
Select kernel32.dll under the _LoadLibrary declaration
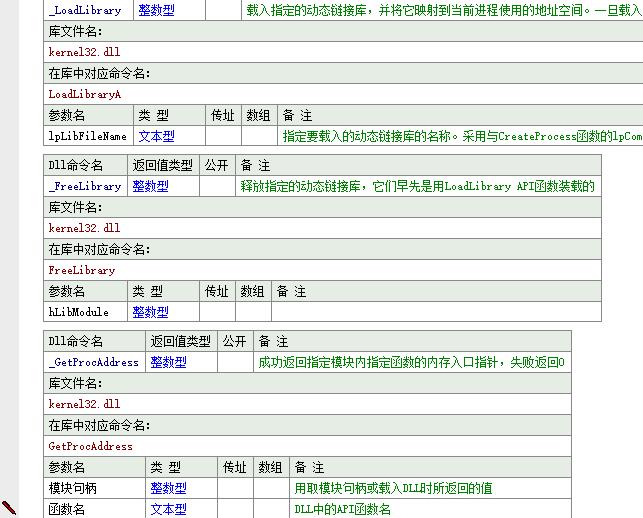(x=84, y=52)
